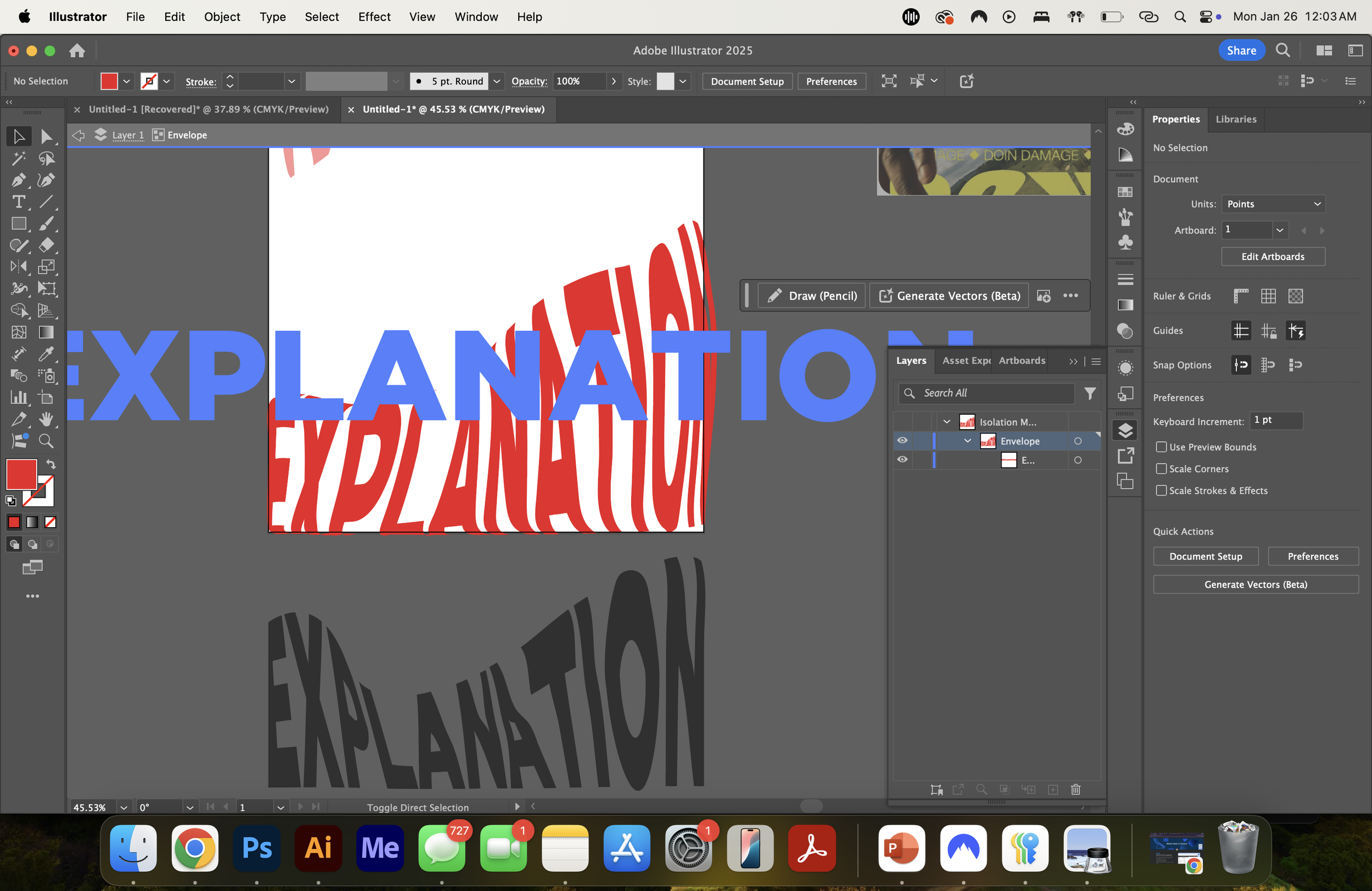Choose the Hand tool
This screenshot has height=891, width=1372.
[47, 419]
